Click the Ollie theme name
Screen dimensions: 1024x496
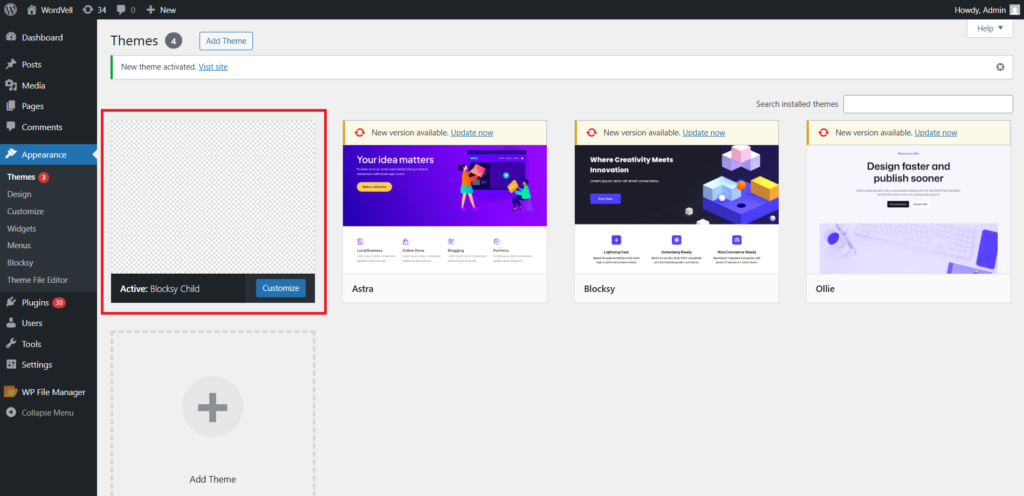click(x=825, y=288)
